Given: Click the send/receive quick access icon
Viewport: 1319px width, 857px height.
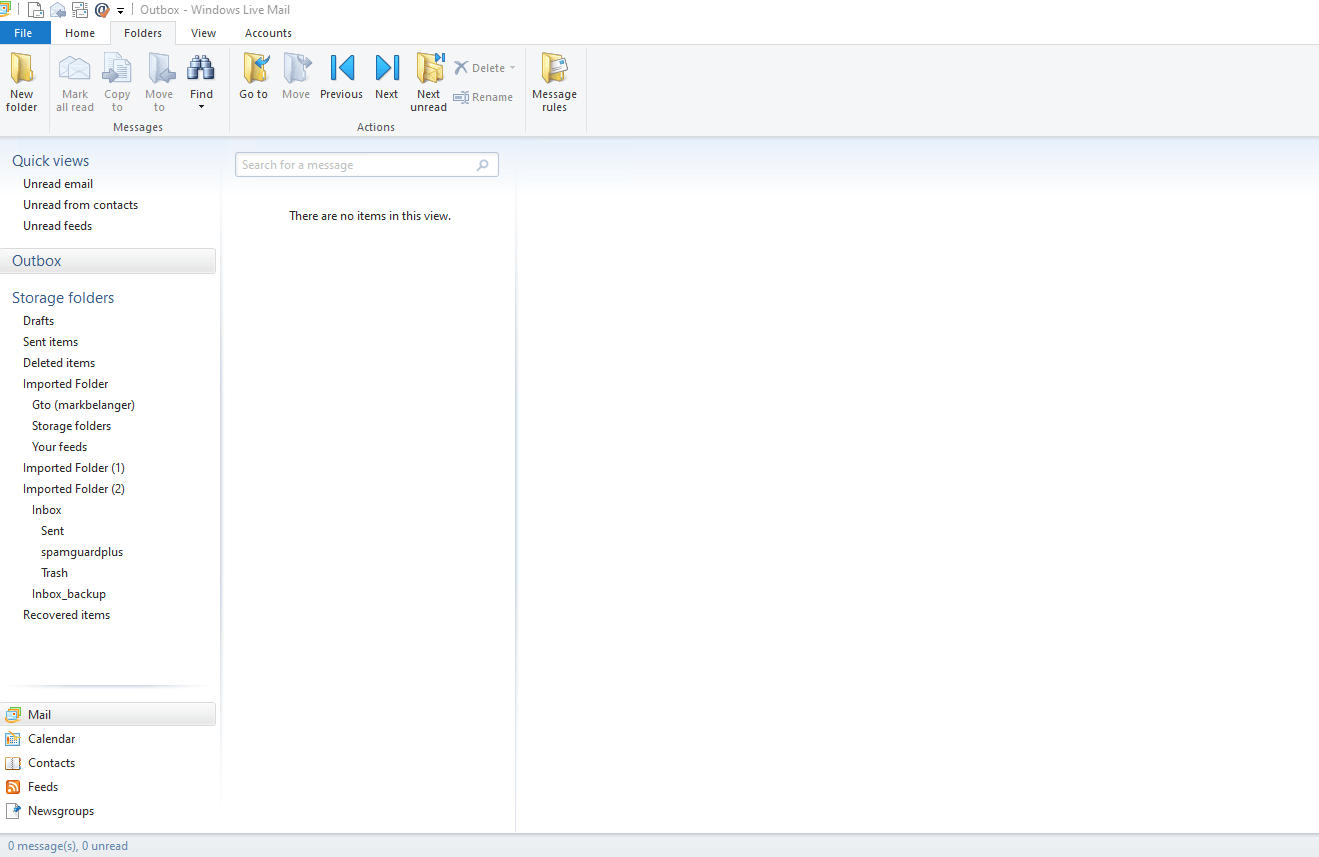Looking at the screenshot, I should [x=80, y=10].
